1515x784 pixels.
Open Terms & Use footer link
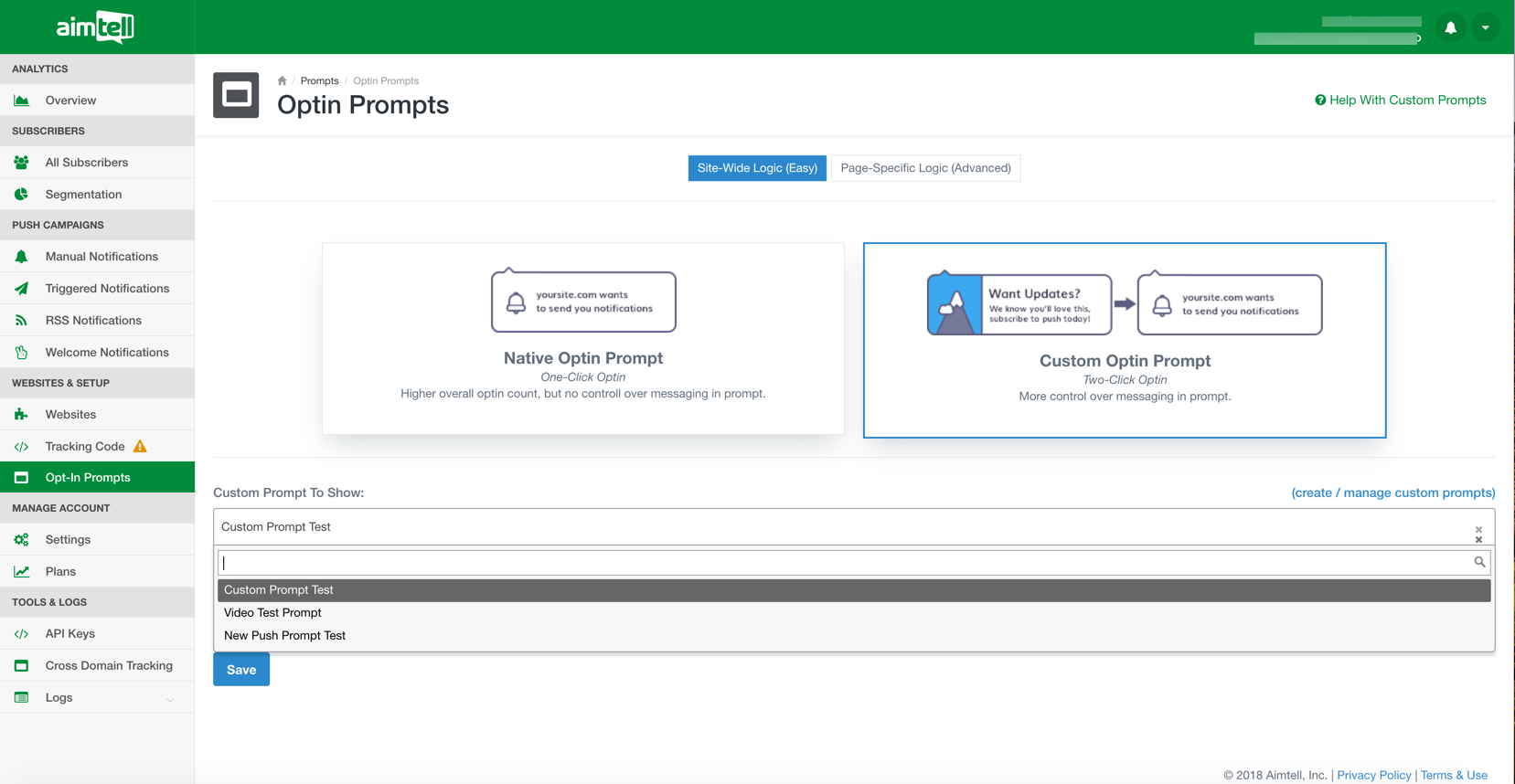tap(1454, 775)
